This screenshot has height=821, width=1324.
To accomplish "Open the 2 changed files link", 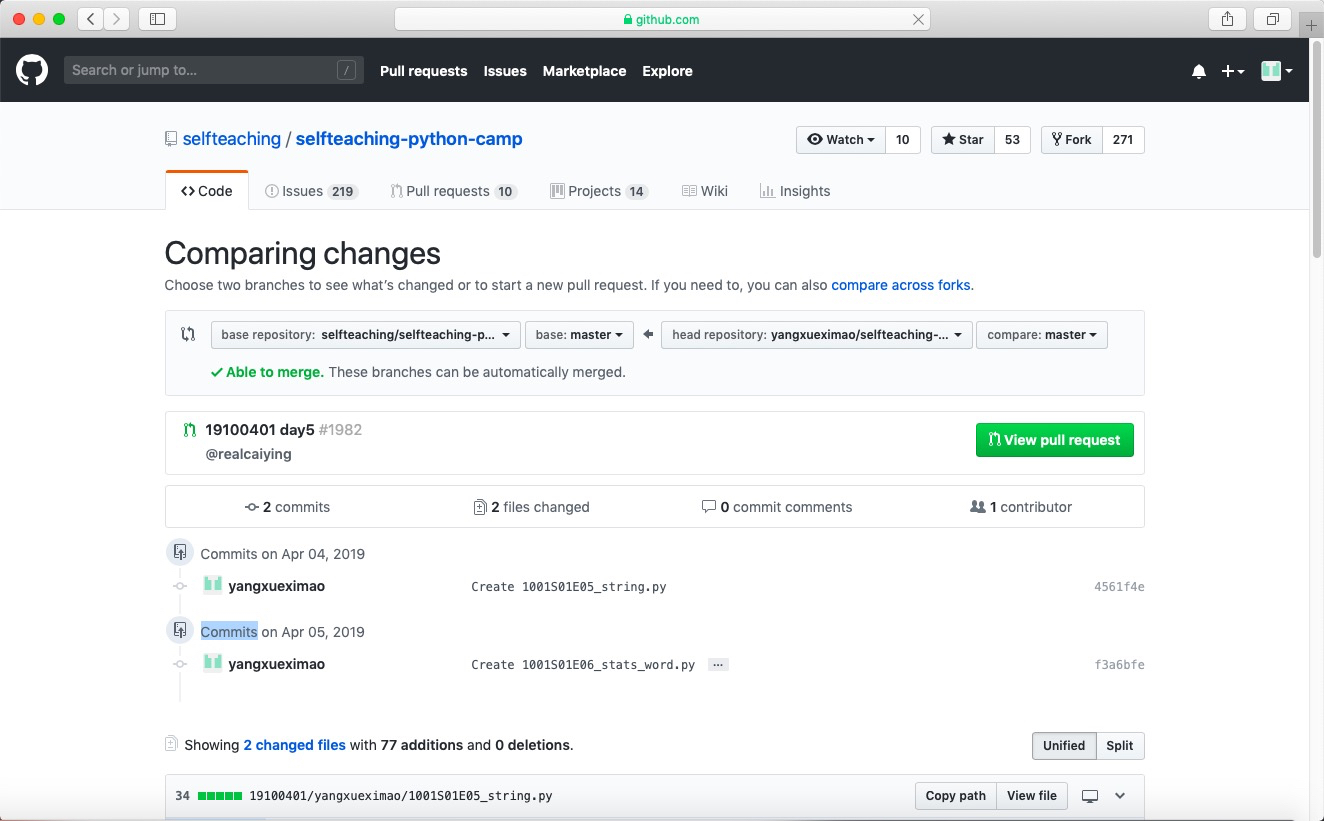I will pos(295,745).
